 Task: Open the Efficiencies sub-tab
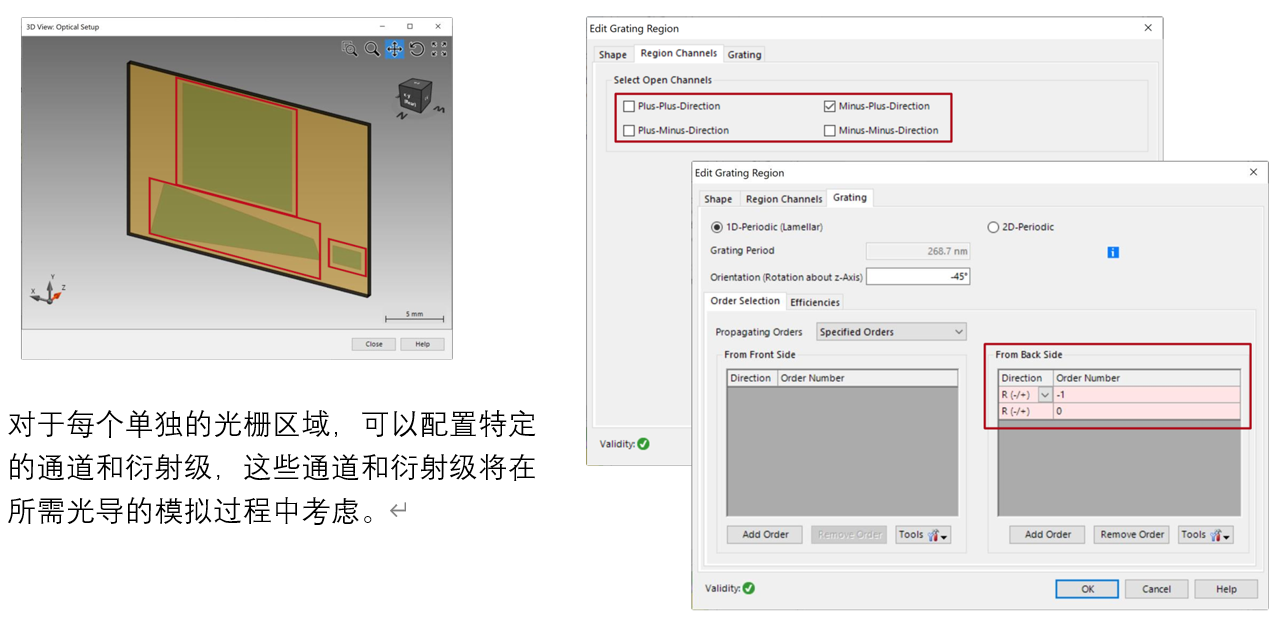815,302
